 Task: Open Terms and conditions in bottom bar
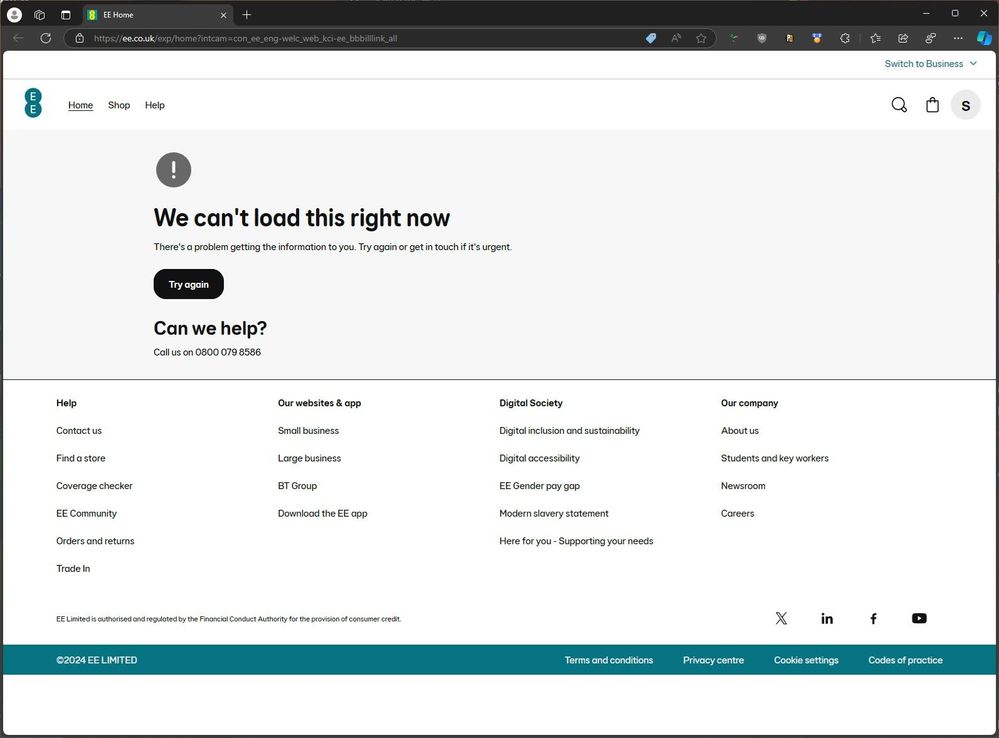pos(608,660)
